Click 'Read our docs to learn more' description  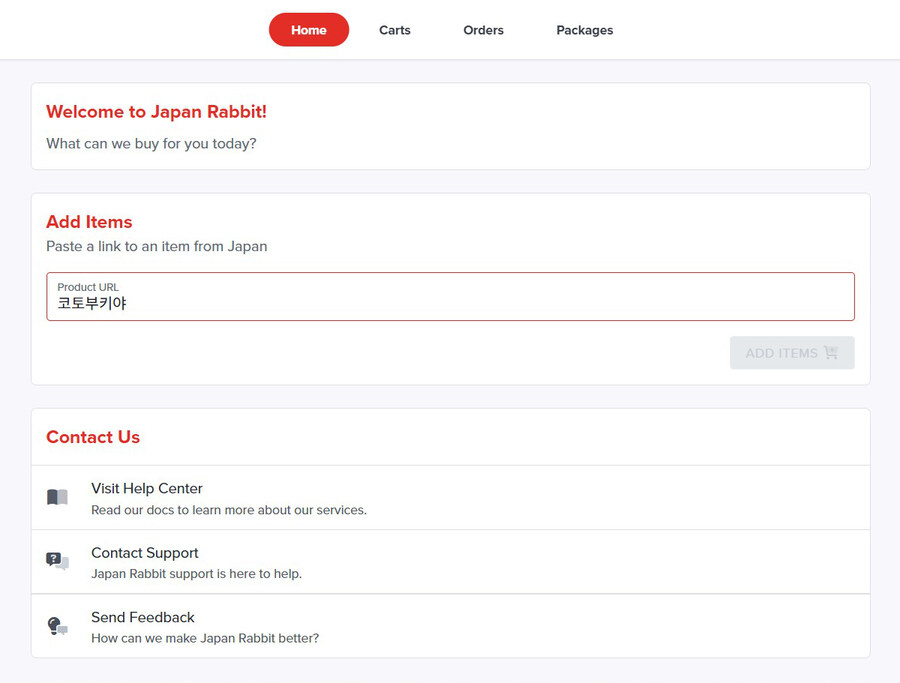pyautogui.click(x=229, y=510)
